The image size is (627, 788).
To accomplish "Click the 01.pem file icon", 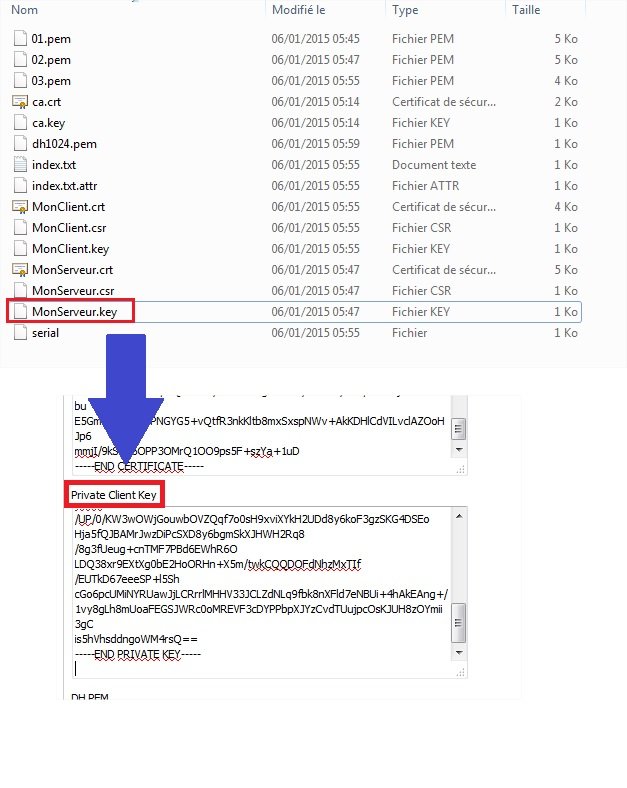I will 20,39.
